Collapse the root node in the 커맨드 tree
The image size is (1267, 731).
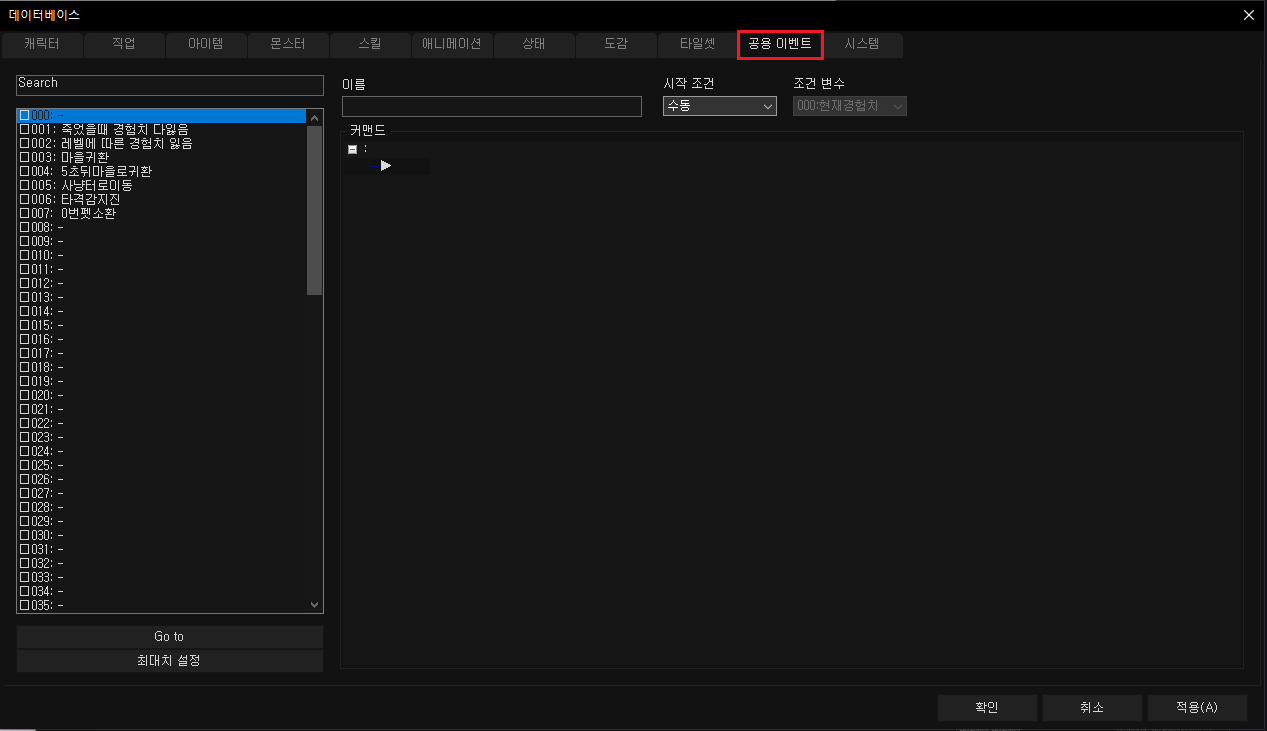(352, 149)
